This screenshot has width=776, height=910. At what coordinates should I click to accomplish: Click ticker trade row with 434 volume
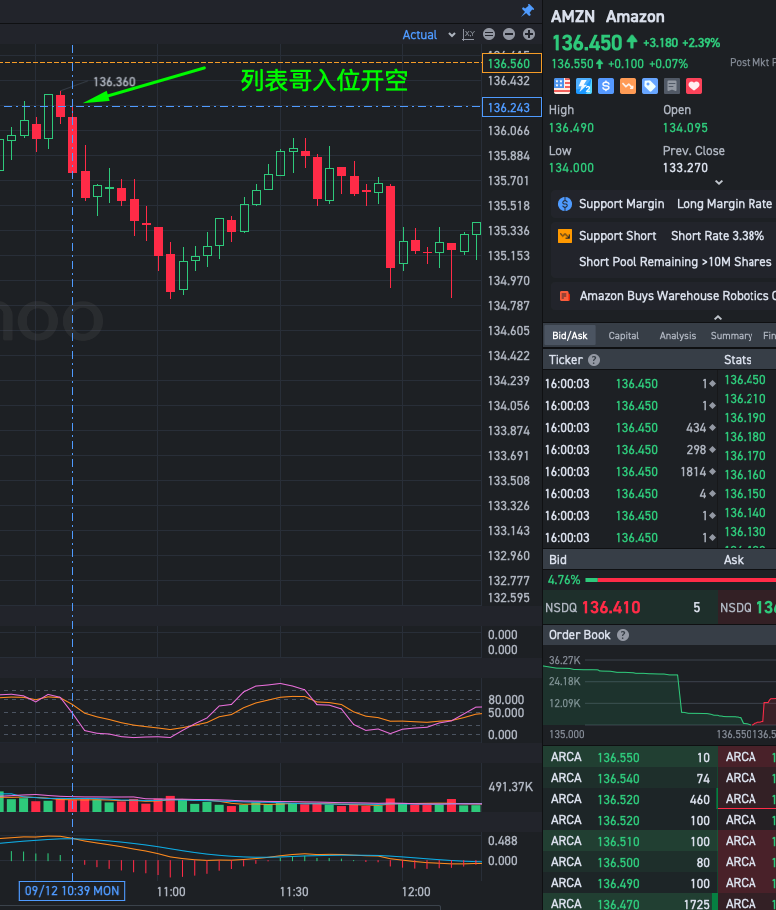630,428
